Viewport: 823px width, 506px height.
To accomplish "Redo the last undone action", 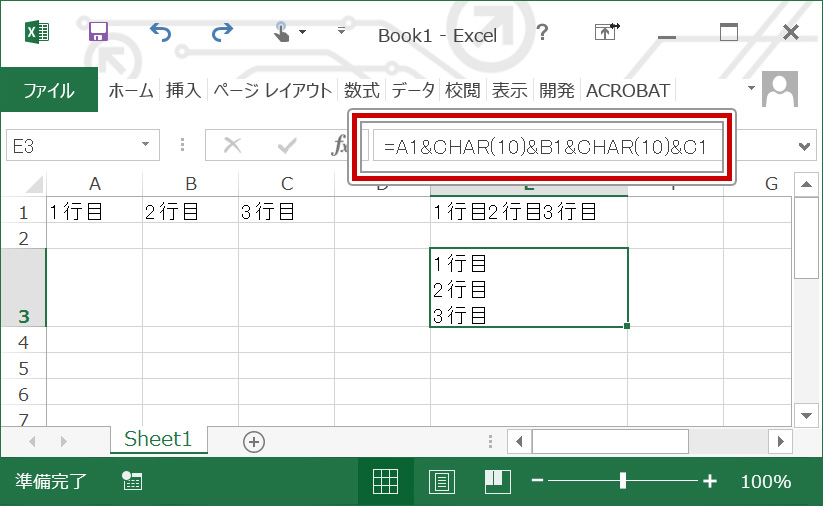I will pos(222,32).
